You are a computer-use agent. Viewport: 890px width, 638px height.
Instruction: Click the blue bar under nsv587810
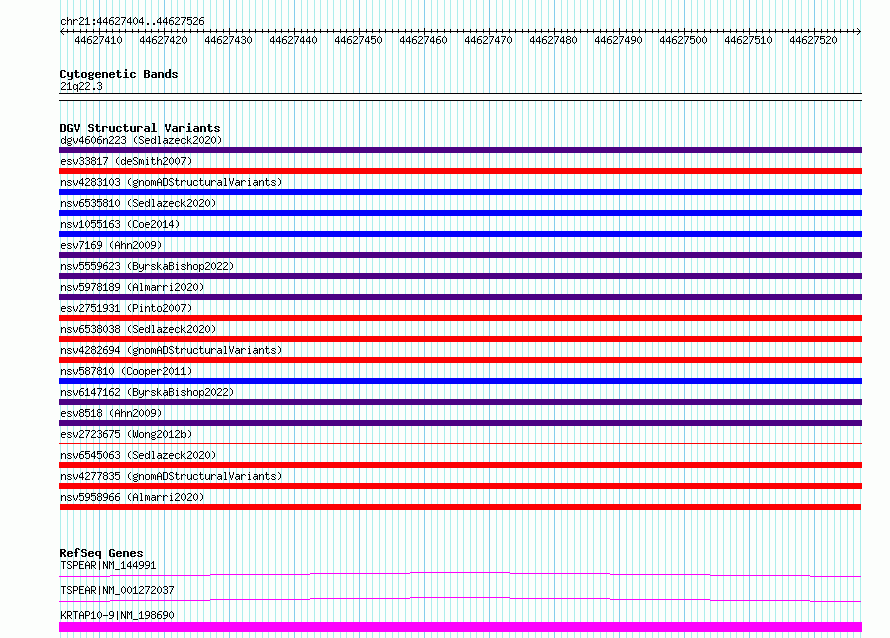(x=460, y=381)
